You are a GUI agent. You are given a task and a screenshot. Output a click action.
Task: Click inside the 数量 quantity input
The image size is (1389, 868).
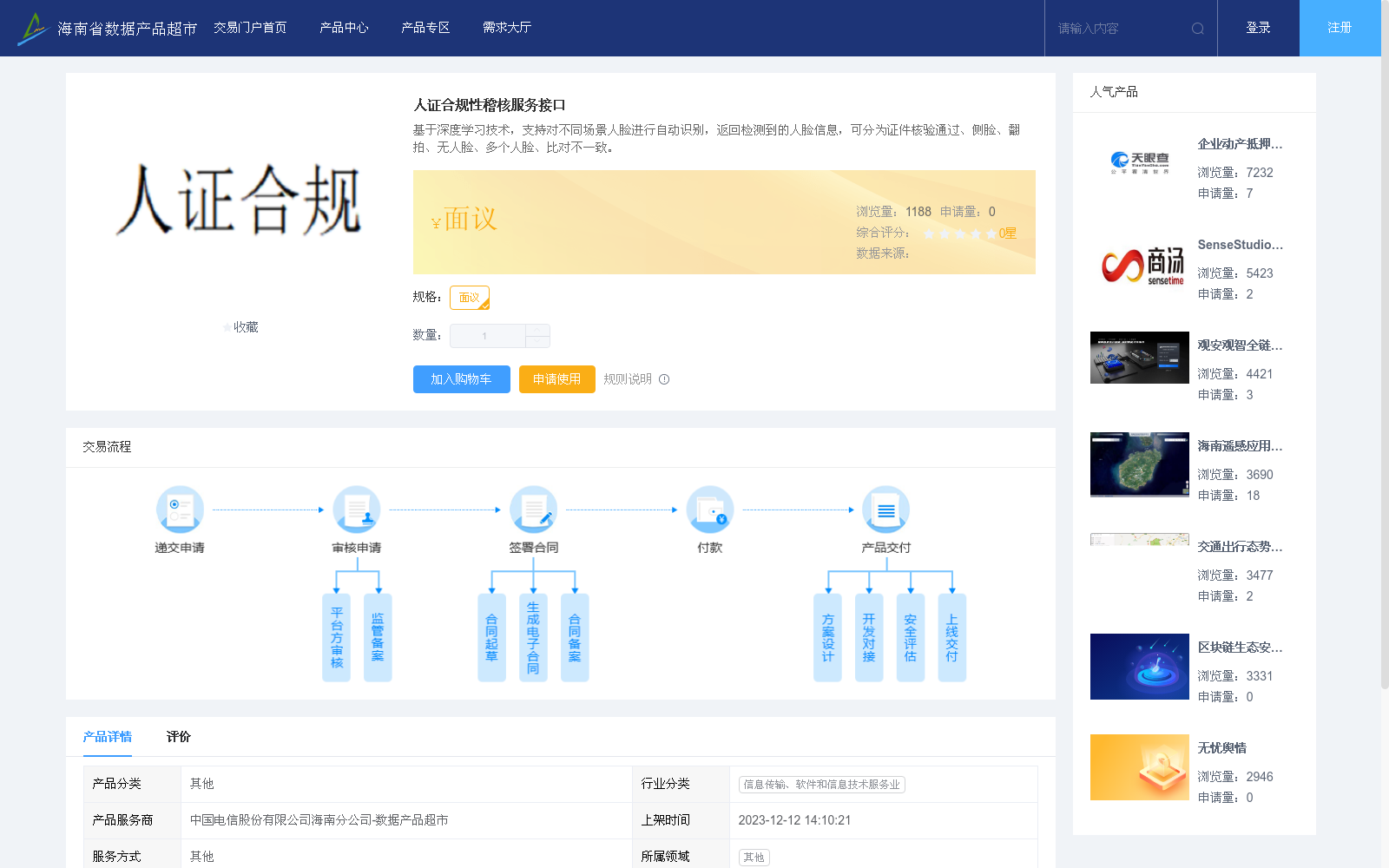pyautogui.click(x=487, y=336)
